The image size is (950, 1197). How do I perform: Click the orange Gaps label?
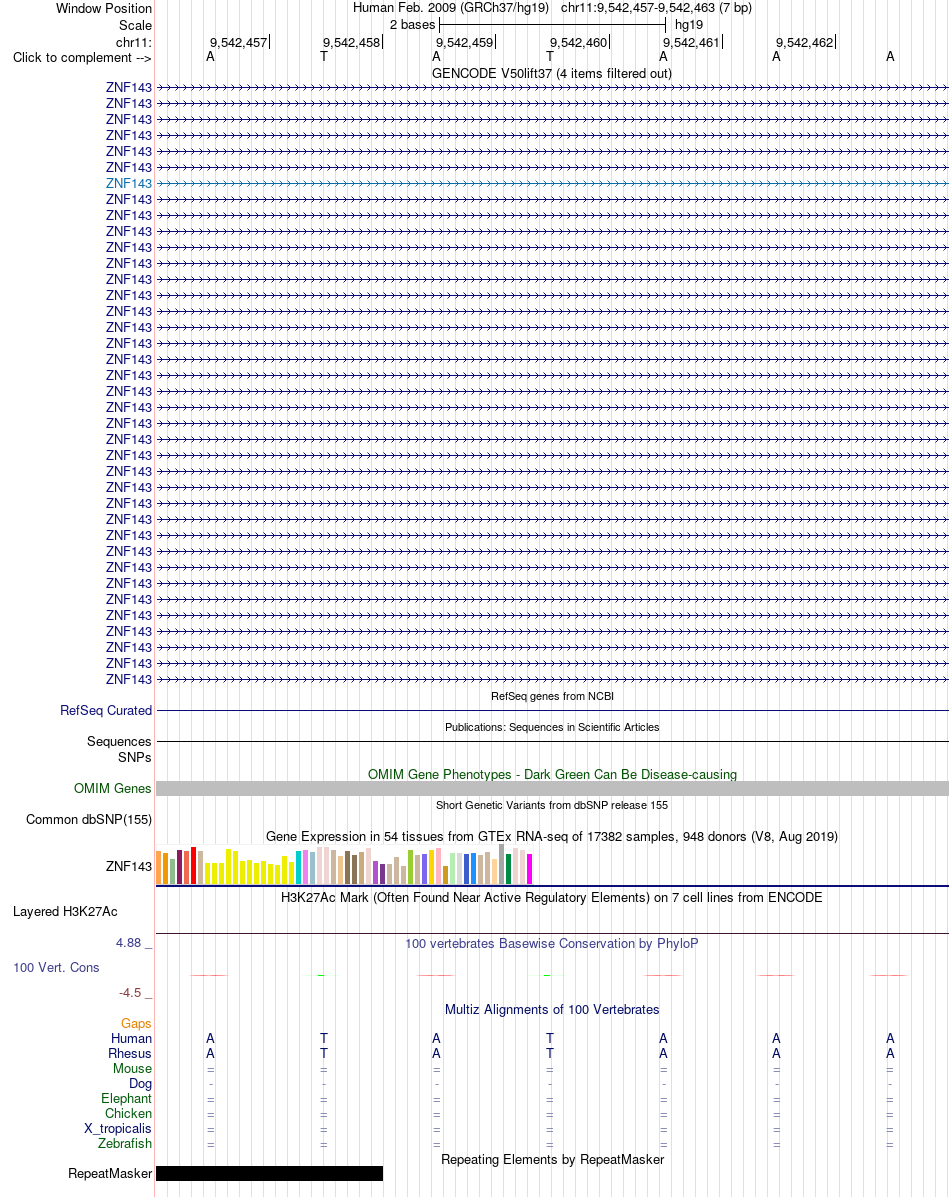pos(136,1024)
